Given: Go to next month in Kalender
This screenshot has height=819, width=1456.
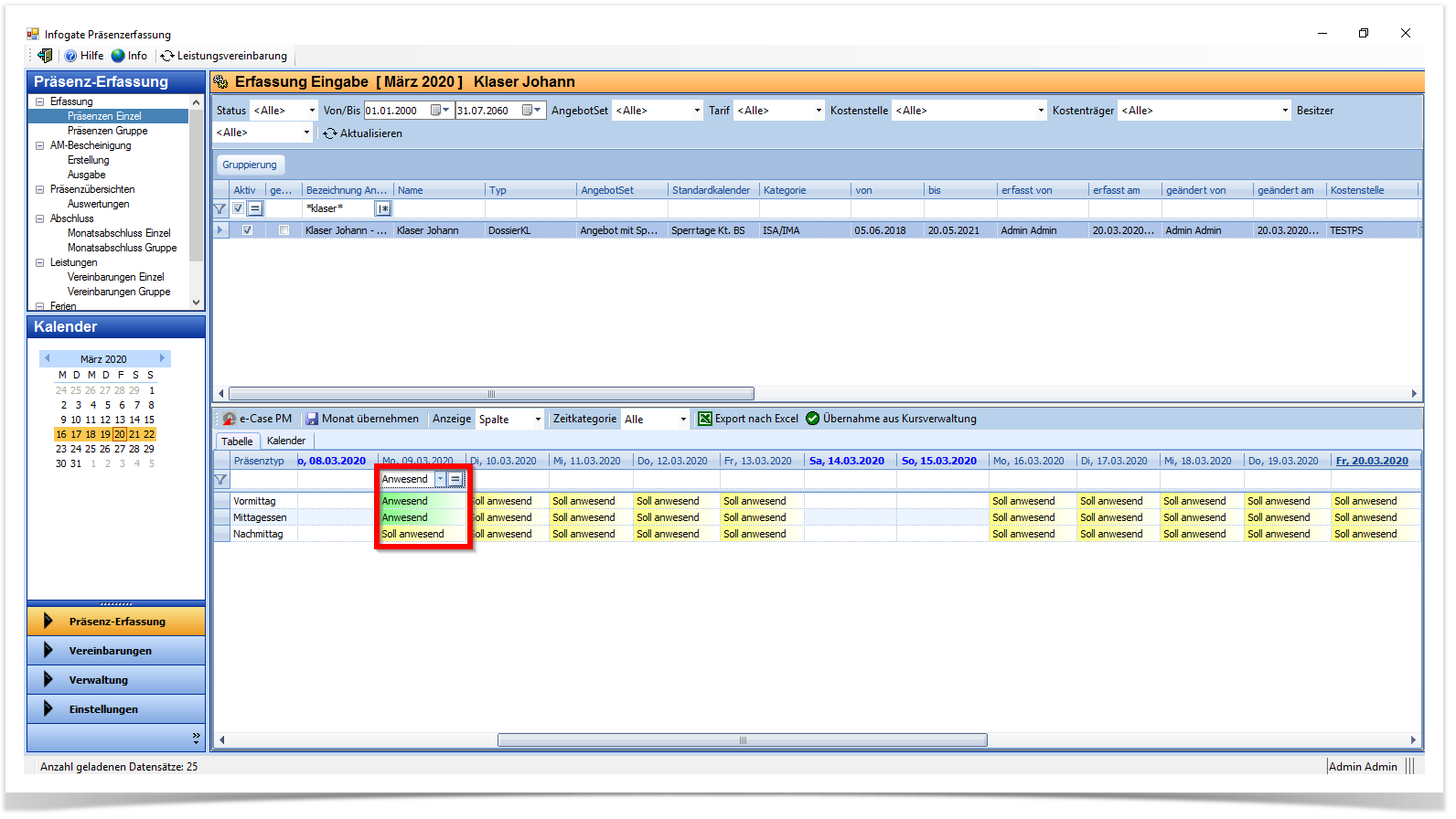Looking at the screenshot, I should click(162, 358).
